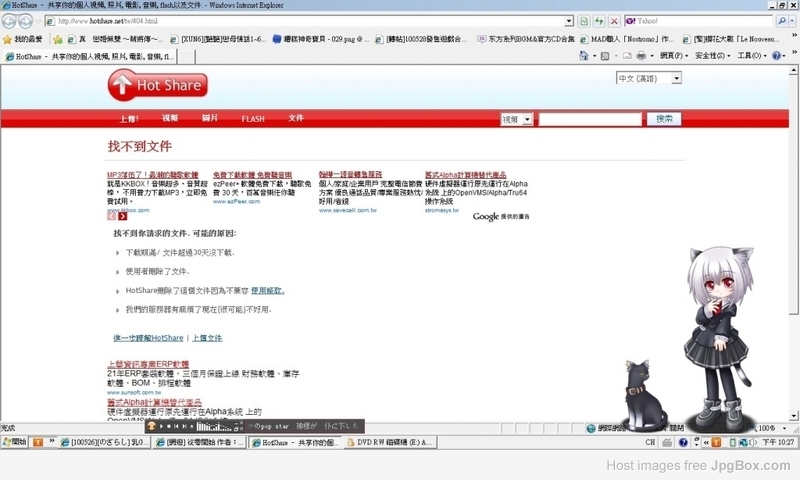Click the Start button on taskbar
The width and height of the screenshot is (800, 480).
point(14,442)
